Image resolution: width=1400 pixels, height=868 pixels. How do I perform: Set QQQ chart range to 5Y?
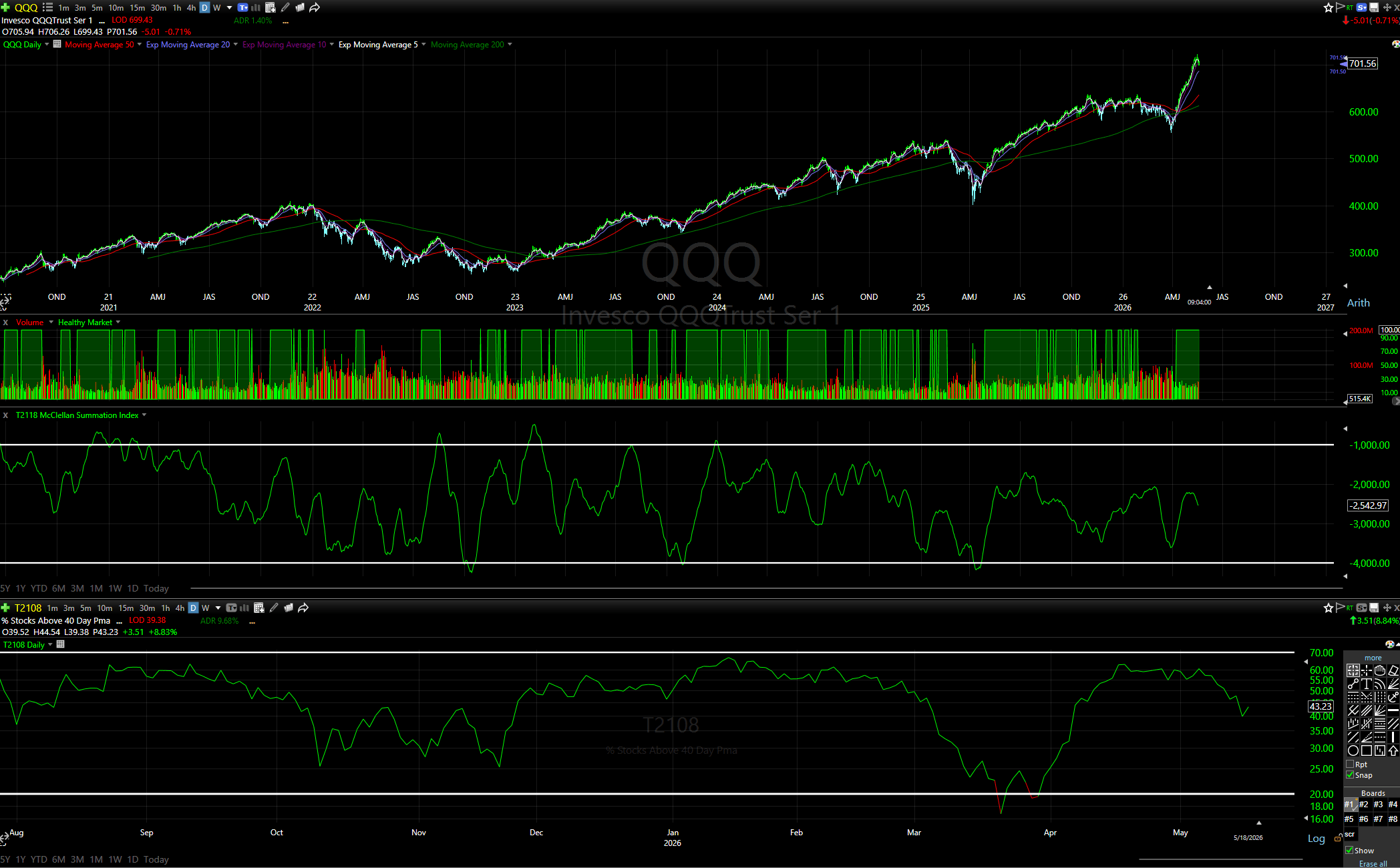click(x=5, y=588)
